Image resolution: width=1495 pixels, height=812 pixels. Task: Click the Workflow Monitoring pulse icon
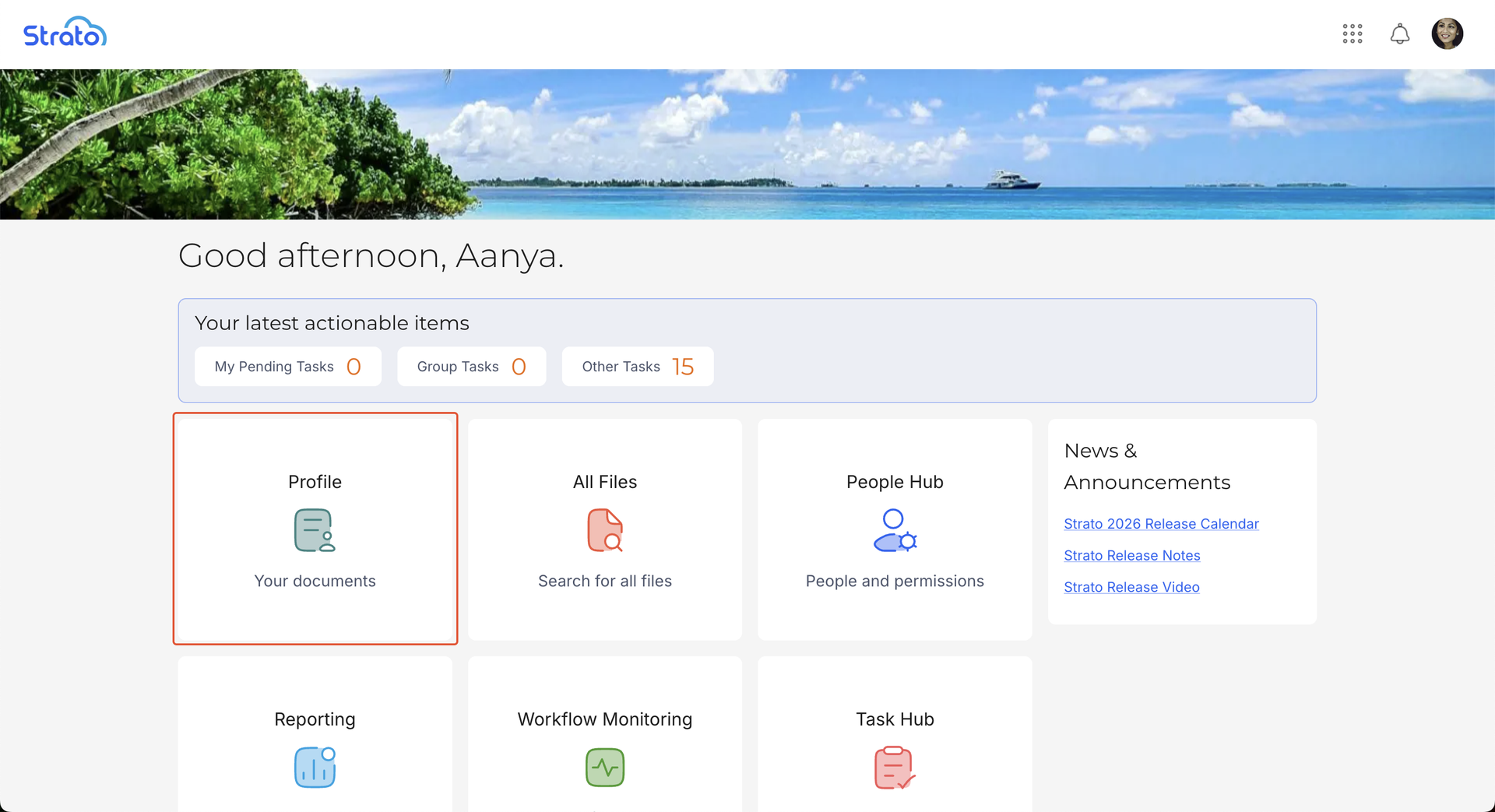tap(605, 767)
